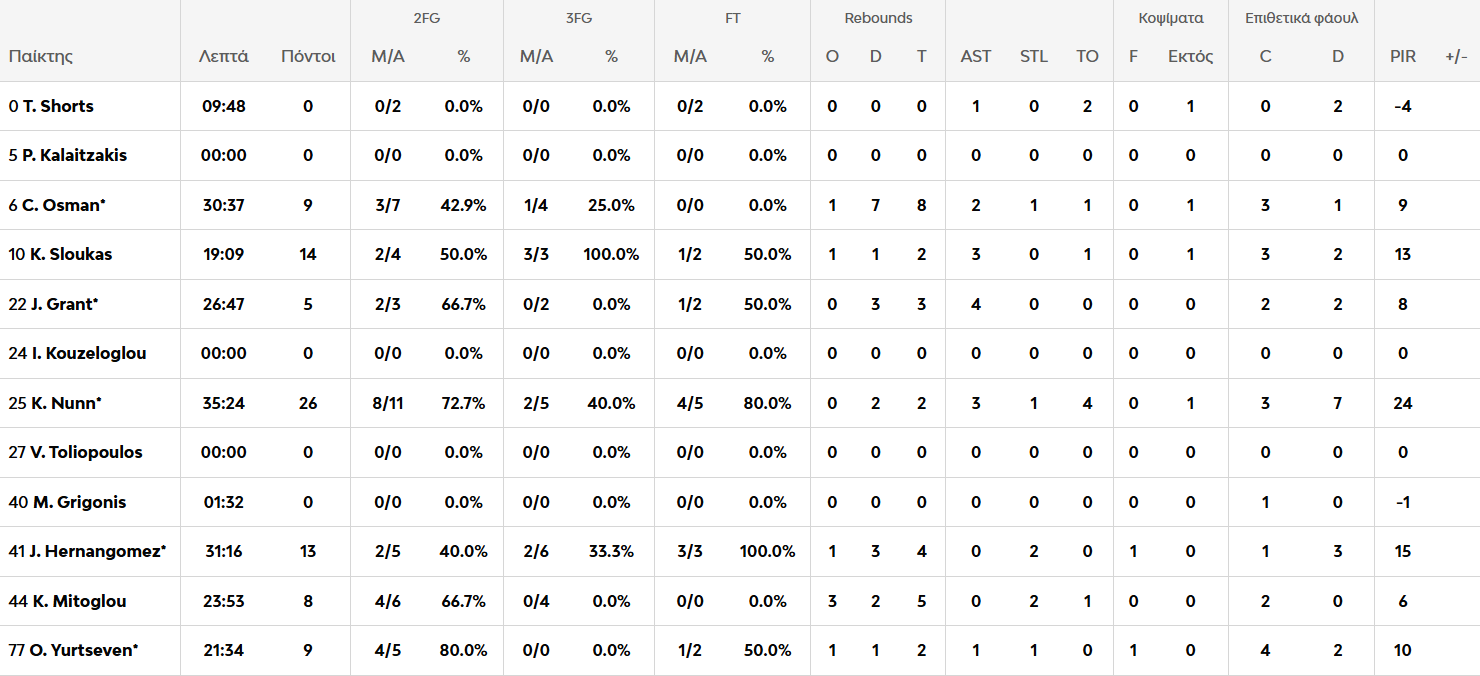Click the STL column header

[1034, 56]
